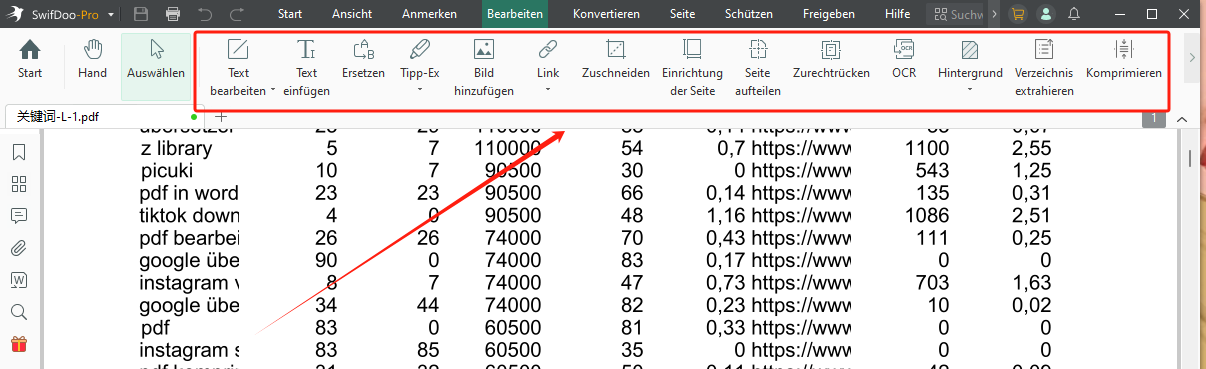Image resolution: width=1206 pixels, height=369 pixels.
Task: Click the vertical scrollbar thumb
Action: point(1189,158)
